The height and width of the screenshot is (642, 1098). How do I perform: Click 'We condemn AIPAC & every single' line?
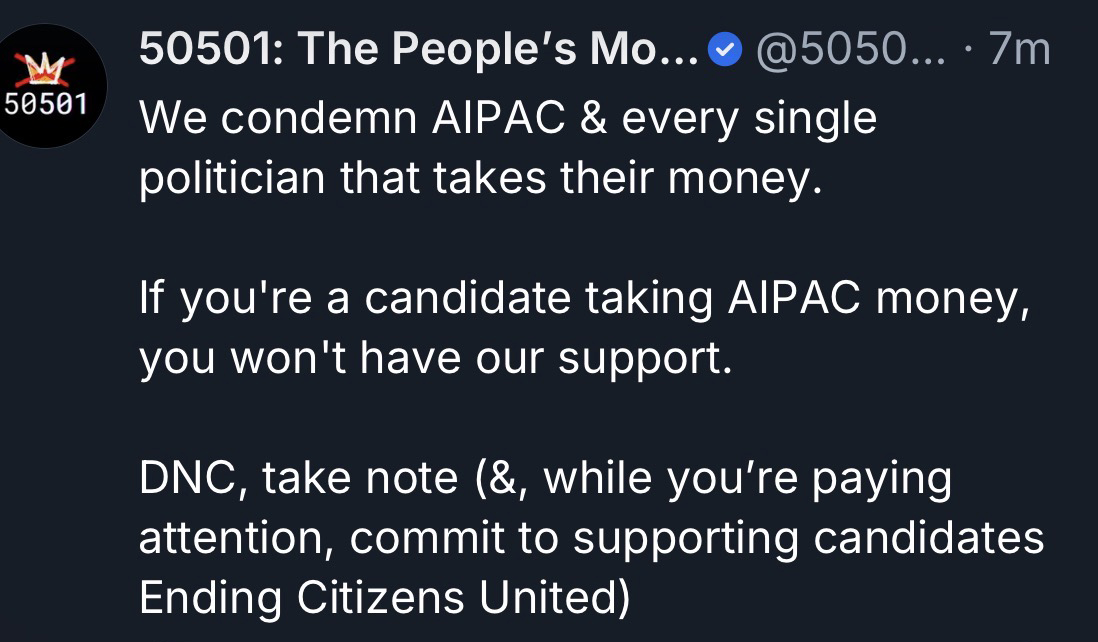(507, 119)
